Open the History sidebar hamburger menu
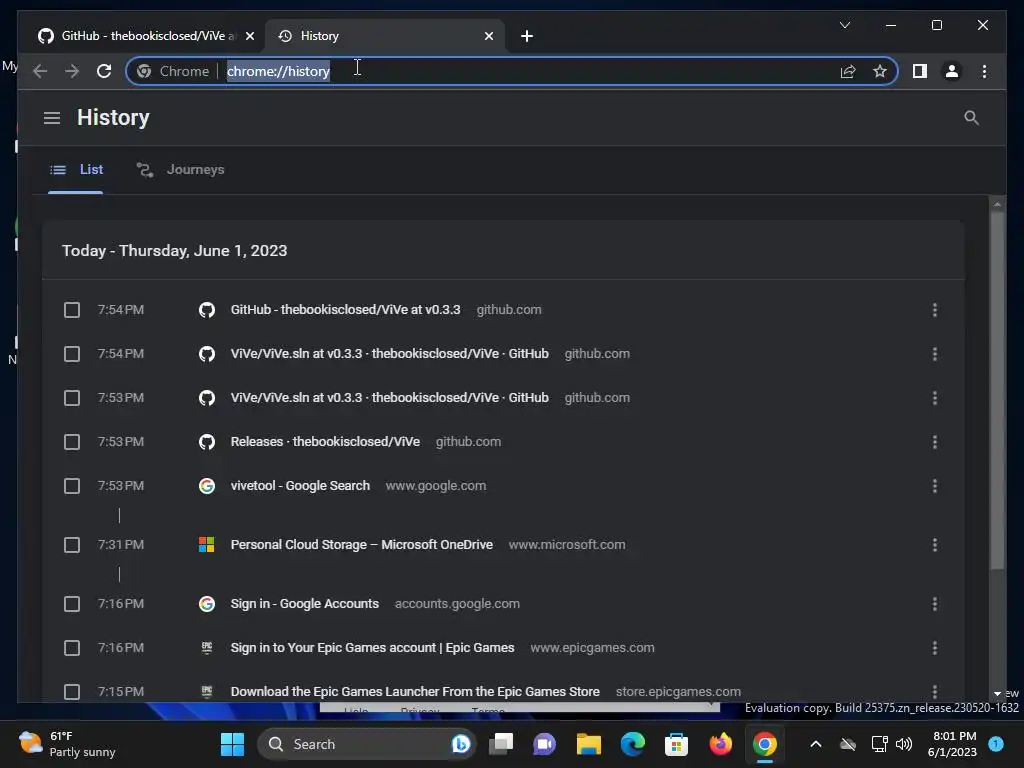 pos(52,118)
